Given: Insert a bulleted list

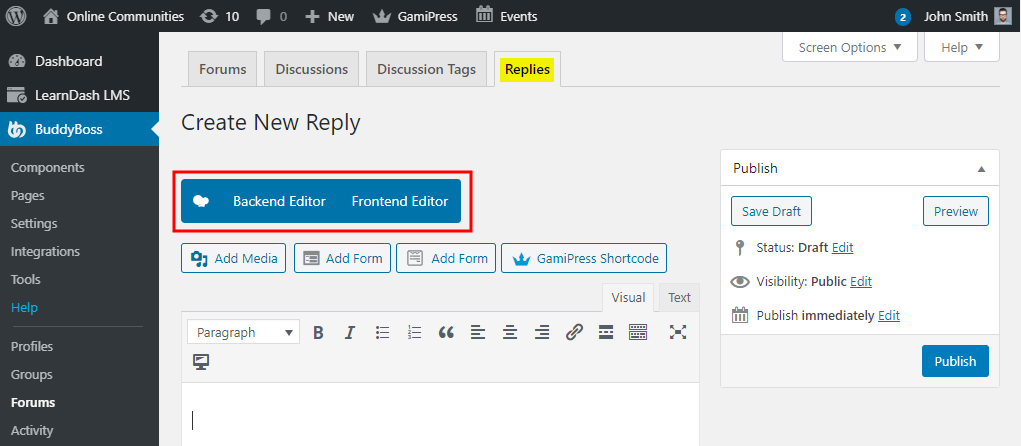Looking at the screenshot, I should (382, 333).
